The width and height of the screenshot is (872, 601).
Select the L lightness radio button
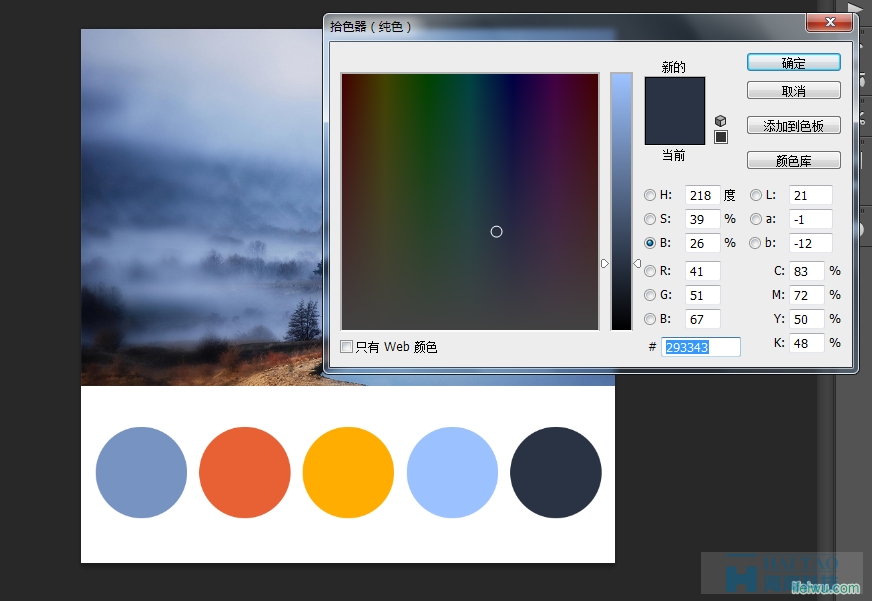click(755, 195)
